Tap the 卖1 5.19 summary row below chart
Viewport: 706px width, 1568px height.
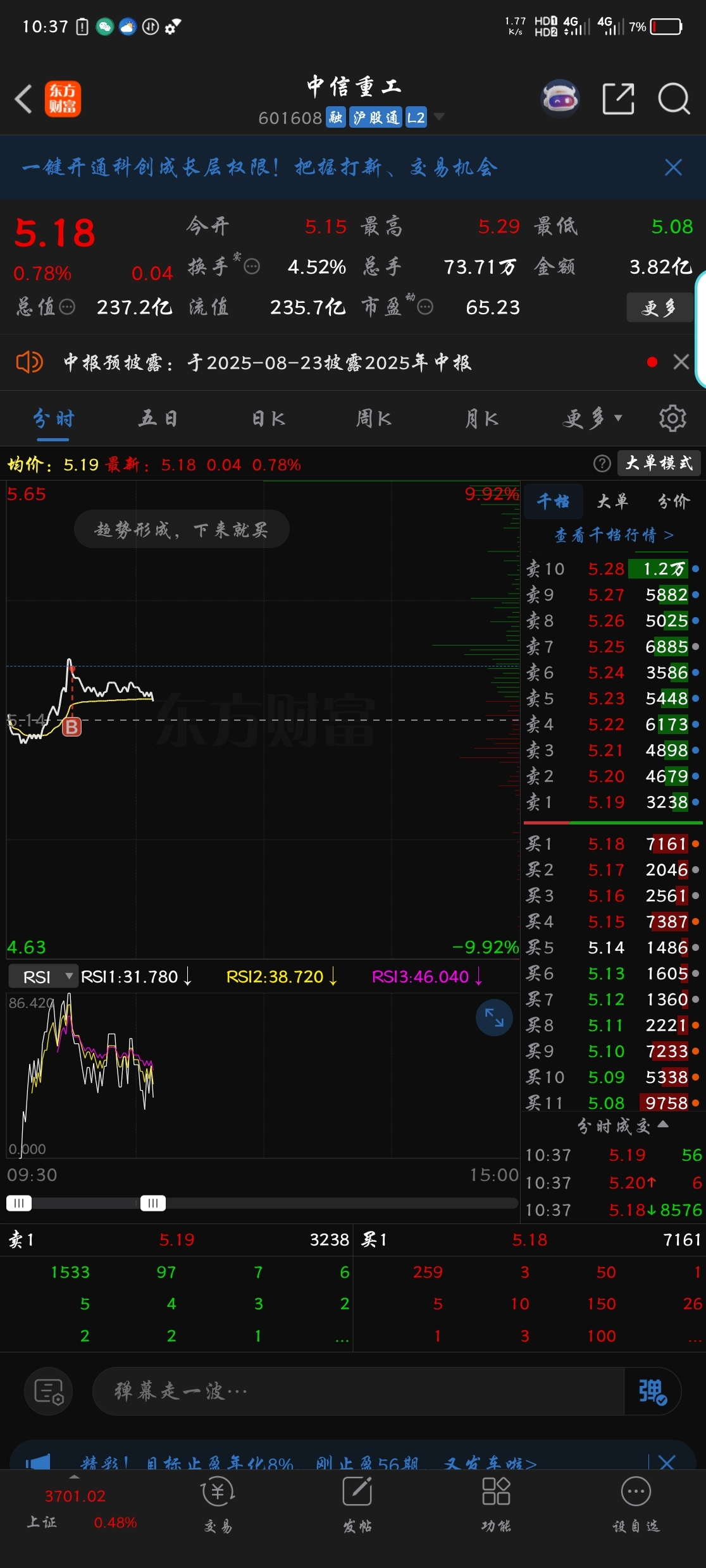[176, 1240]
